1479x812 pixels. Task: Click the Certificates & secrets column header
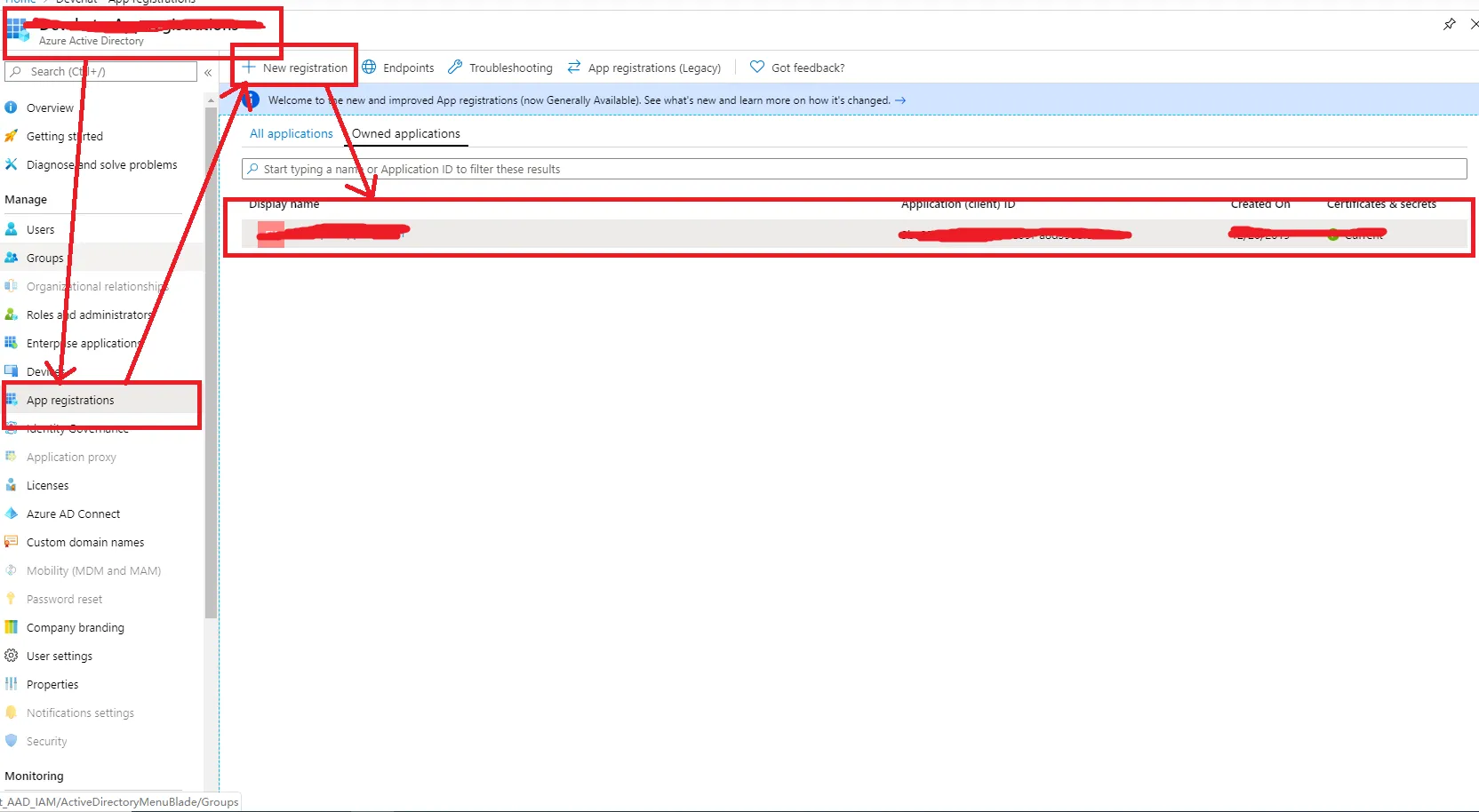coord(1381,204)
